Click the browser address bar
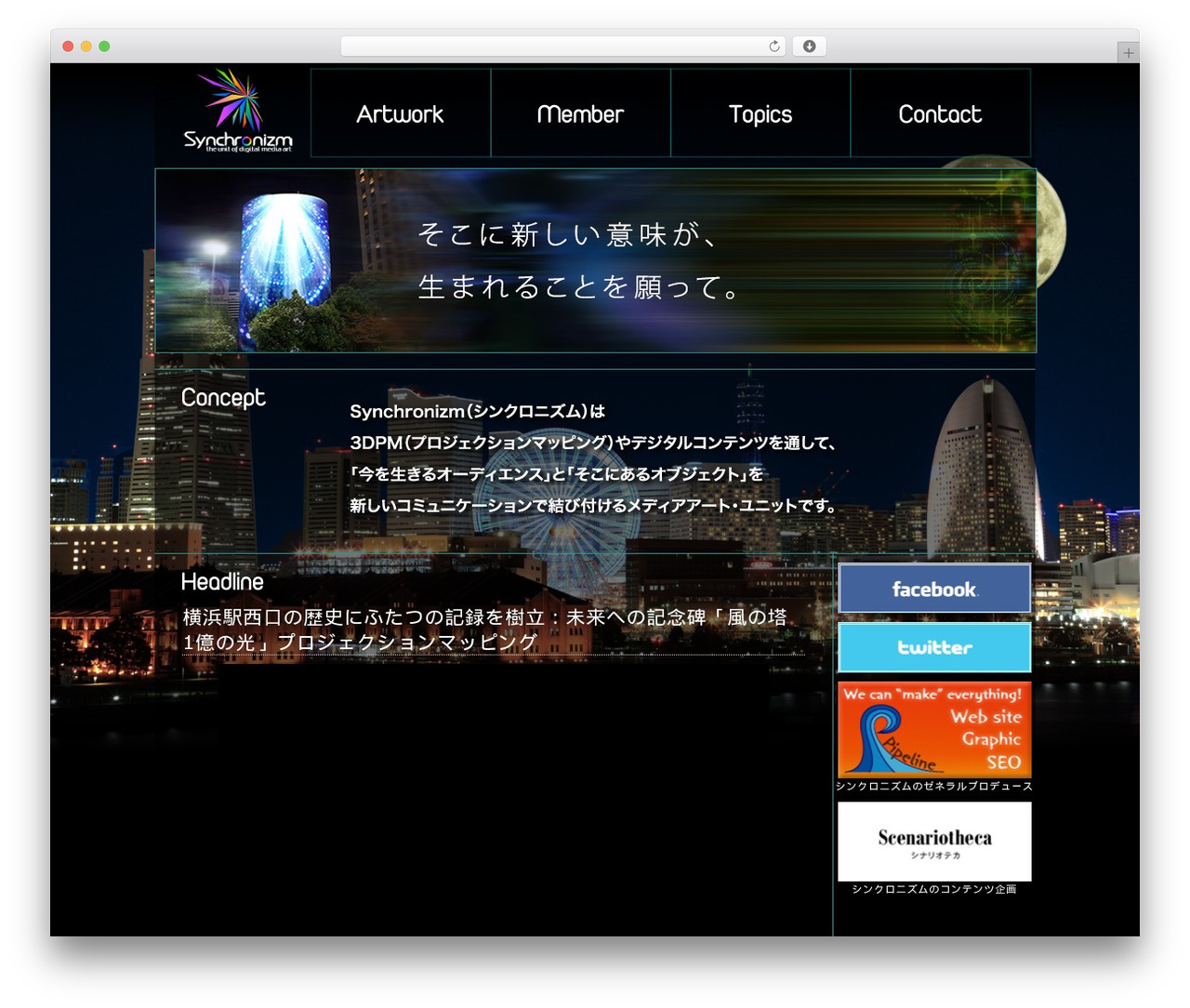This screenshot has width=1190, height=1008. click(563, 46)
